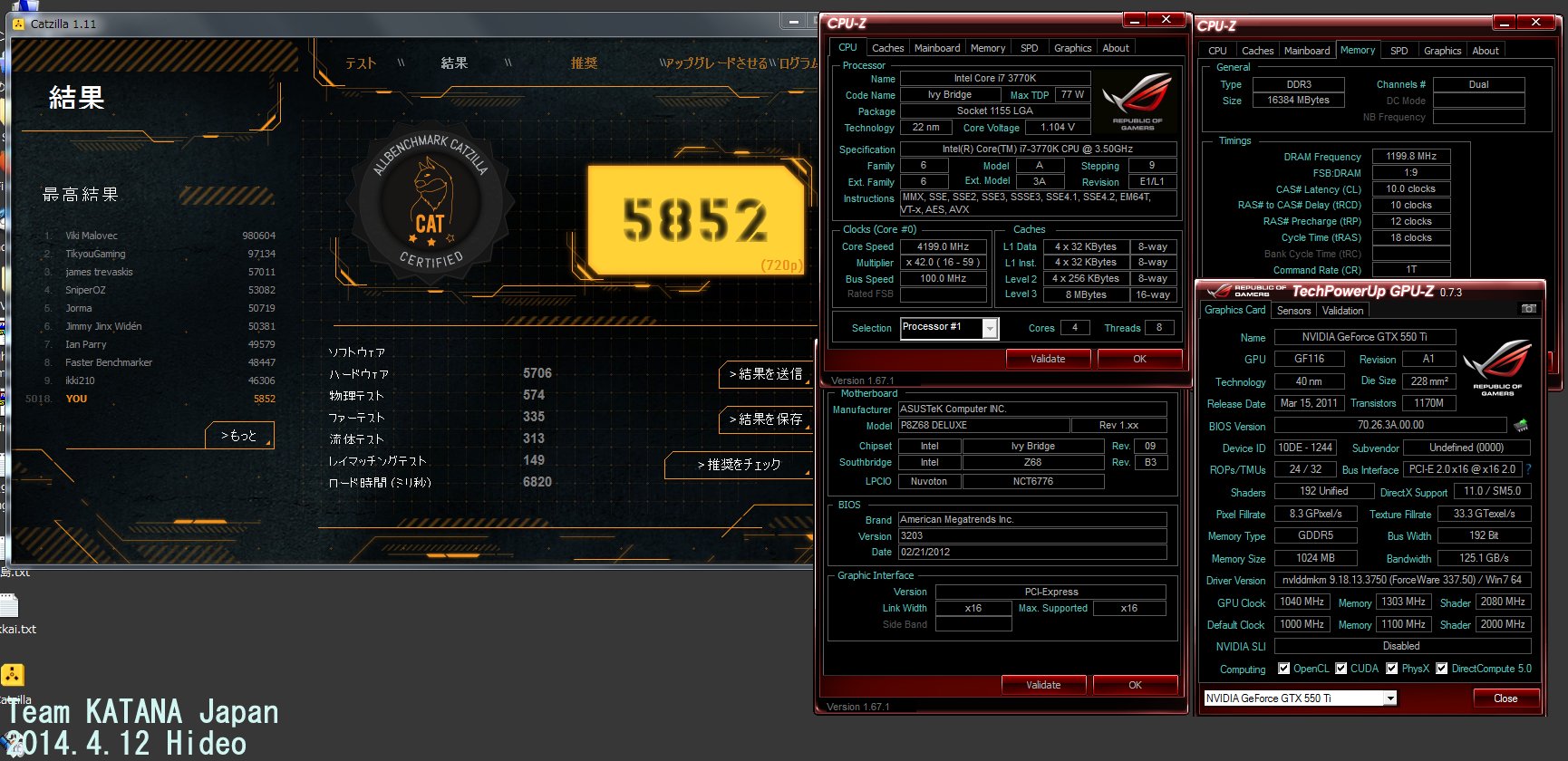This screenshot has height=761, width=1568.
Task: Toggle the DirectCompute 5.0 checkbox
Action: (x=1441, y=669)
